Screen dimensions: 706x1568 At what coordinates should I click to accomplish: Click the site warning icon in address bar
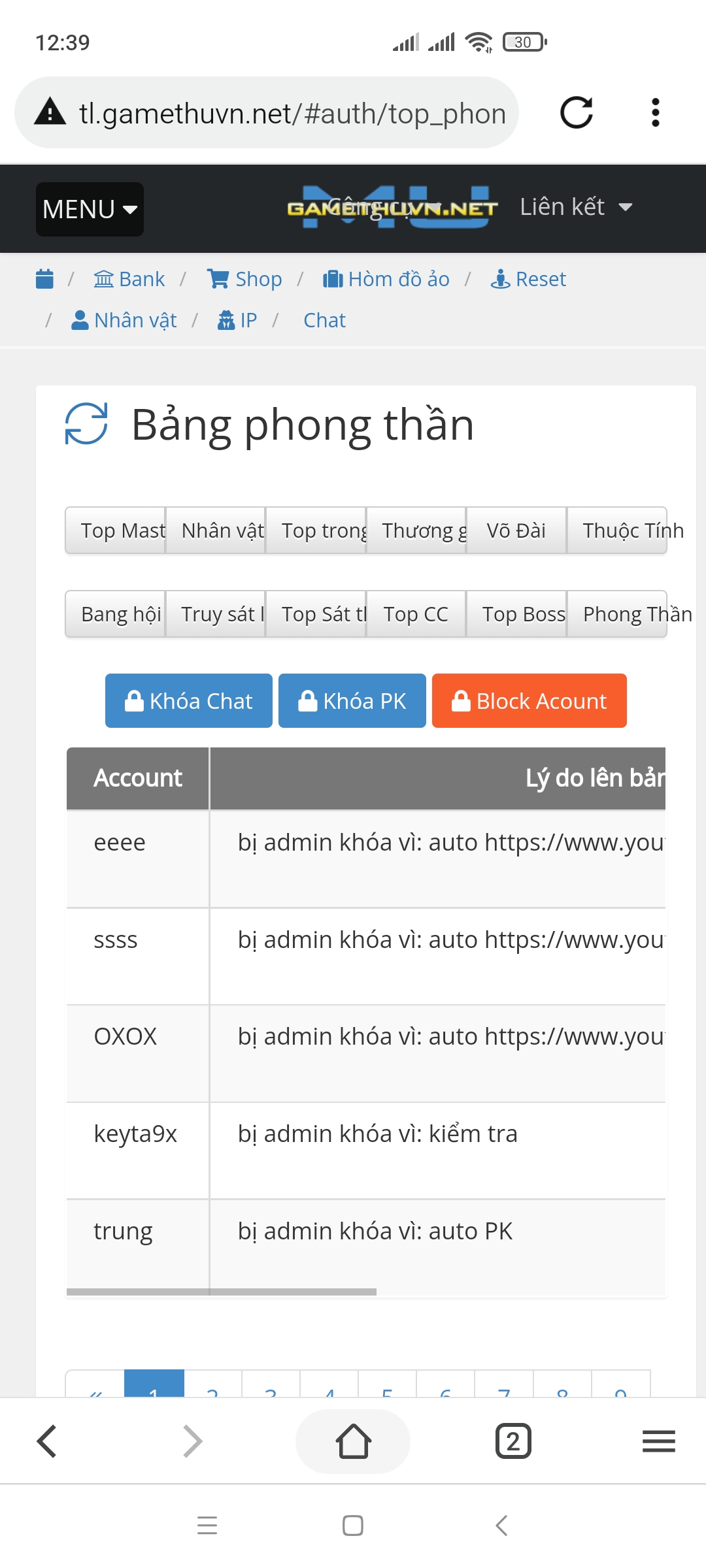tap(50, 112)
